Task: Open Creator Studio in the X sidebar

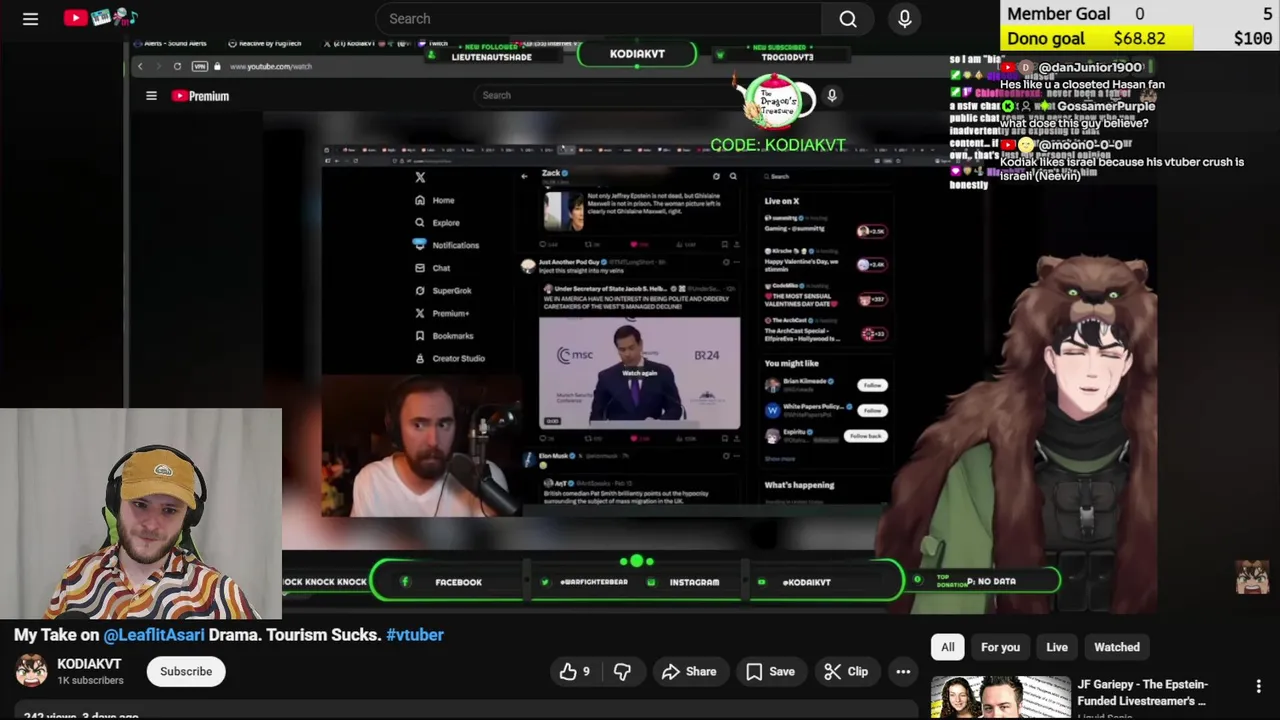Action: click(x=449, y=358)
